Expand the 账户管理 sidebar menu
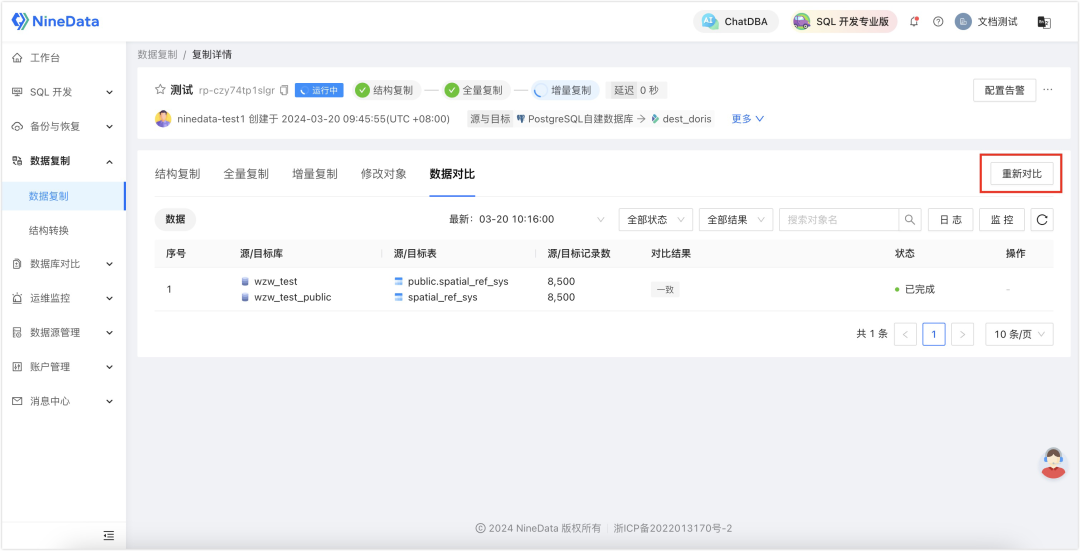The width and height of the screenshot is (1080, 551). pos(63,367)
